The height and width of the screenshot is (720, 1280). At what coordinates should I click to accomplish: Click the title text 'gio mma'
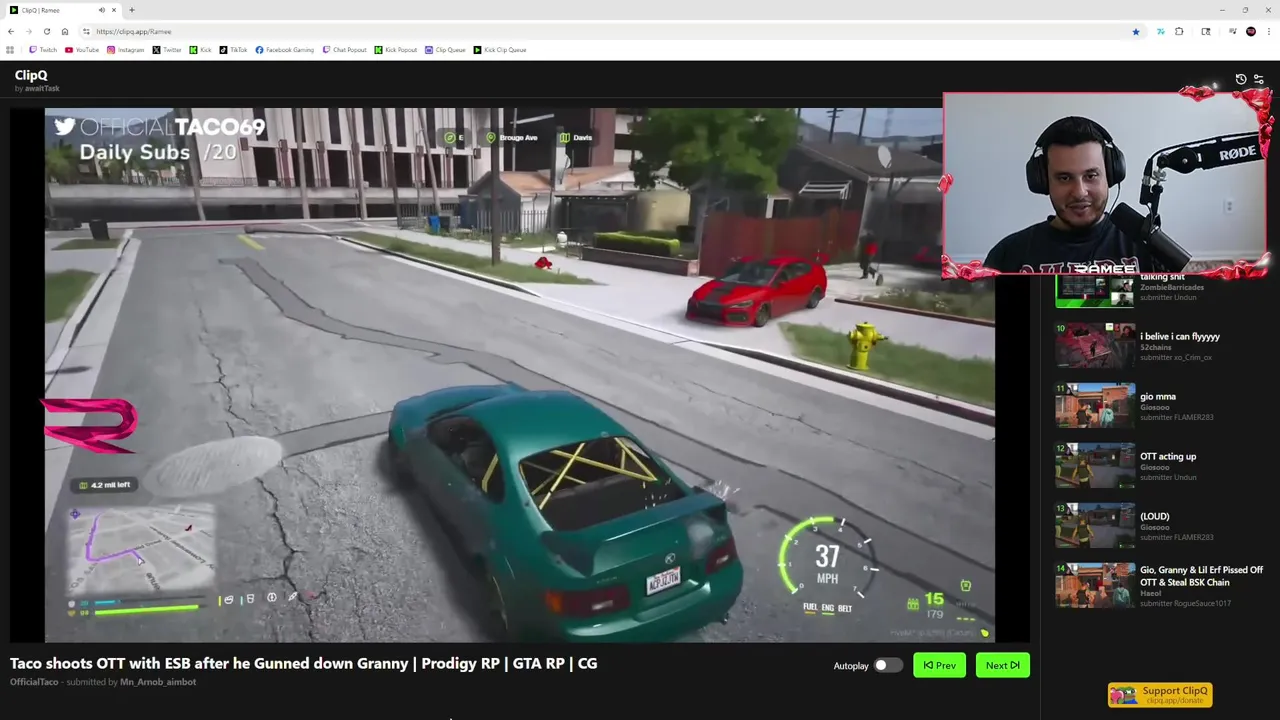(x=1158, y=397)
